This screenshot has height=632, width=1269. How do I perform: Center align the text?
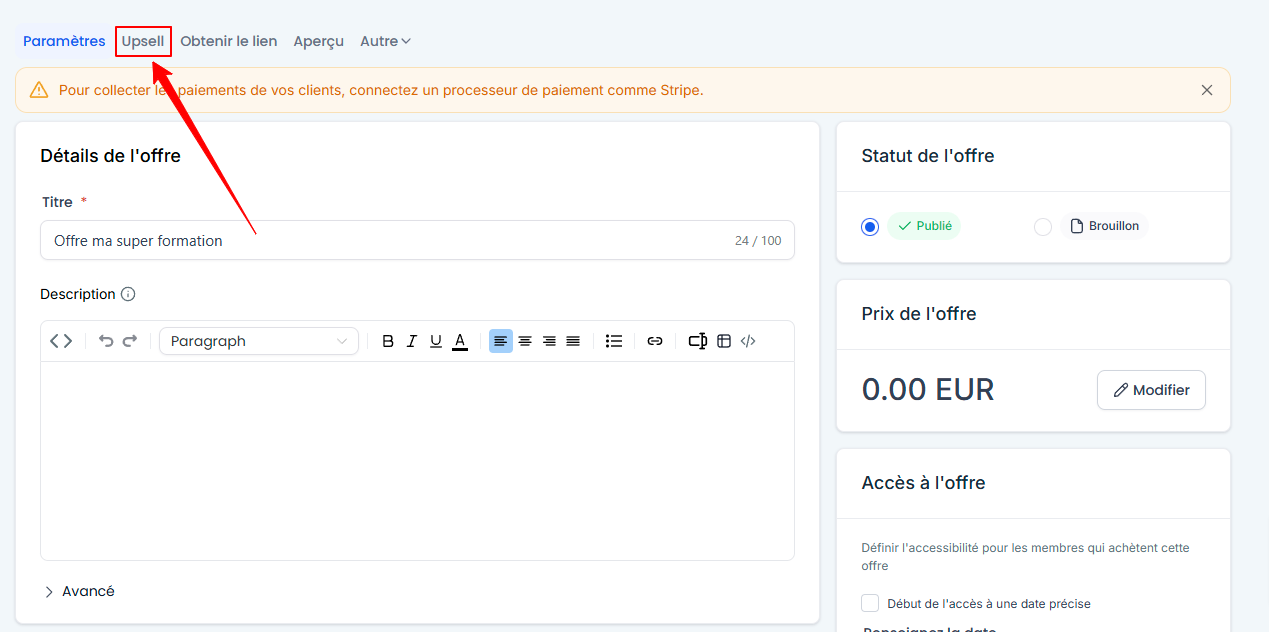point(525,341)
